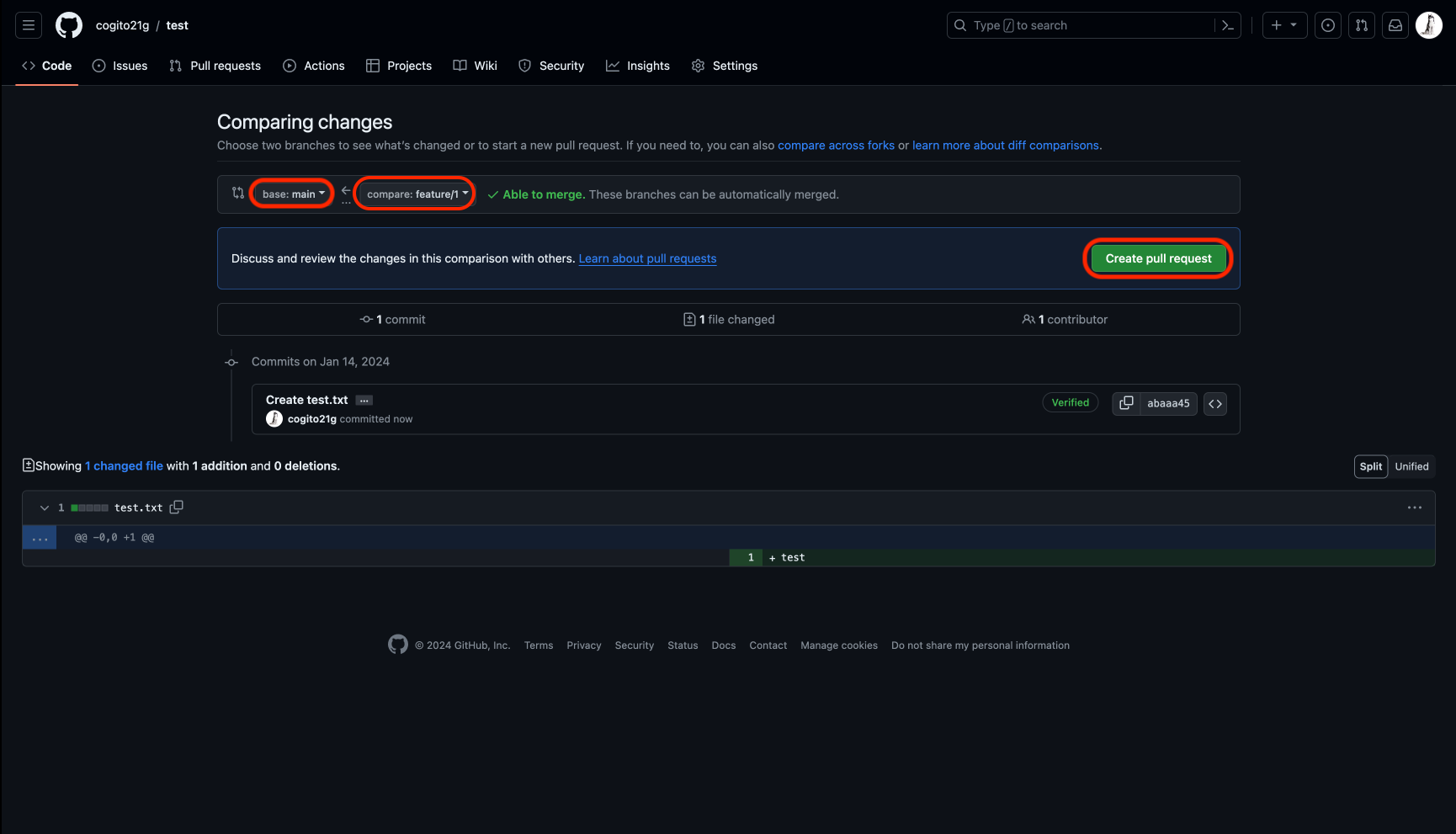Open the hamburger navigation menu
This screenshot has width=1456, height=834.
(x=29, y=25)
